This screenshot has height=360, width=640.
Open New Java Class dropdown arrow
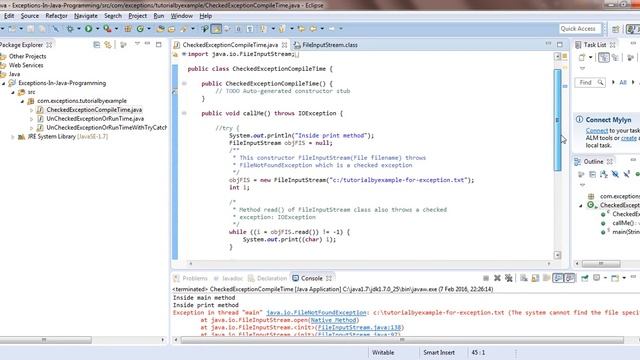(x=149, y=29)
